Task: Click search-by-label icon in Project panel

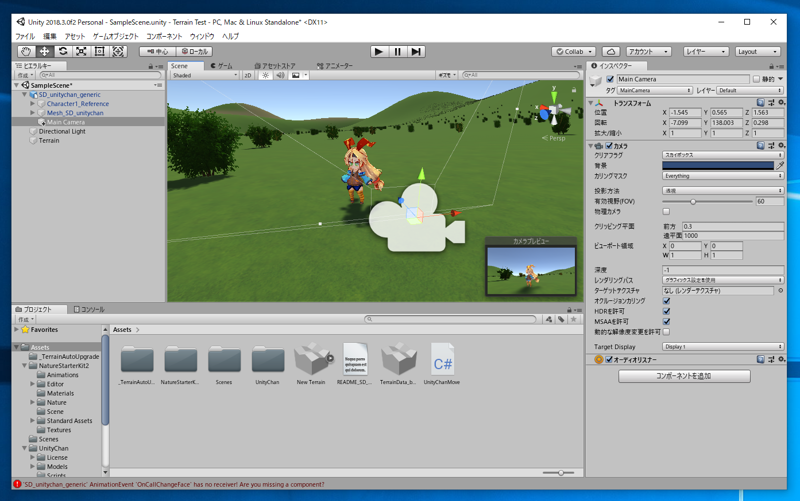Action: click(561, 319)
